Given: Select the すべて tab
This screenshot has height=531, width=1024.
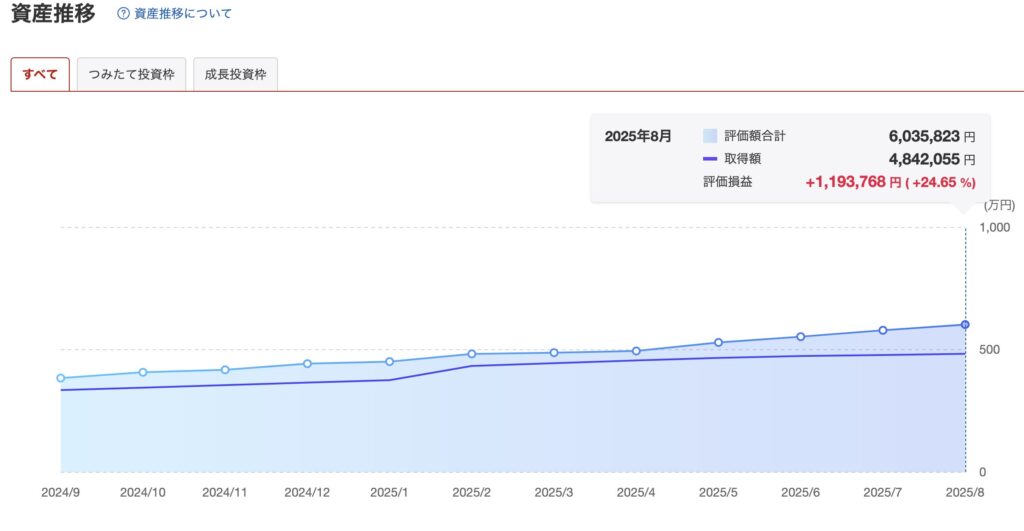Looking at the screenshot, I should pos(40,74).
